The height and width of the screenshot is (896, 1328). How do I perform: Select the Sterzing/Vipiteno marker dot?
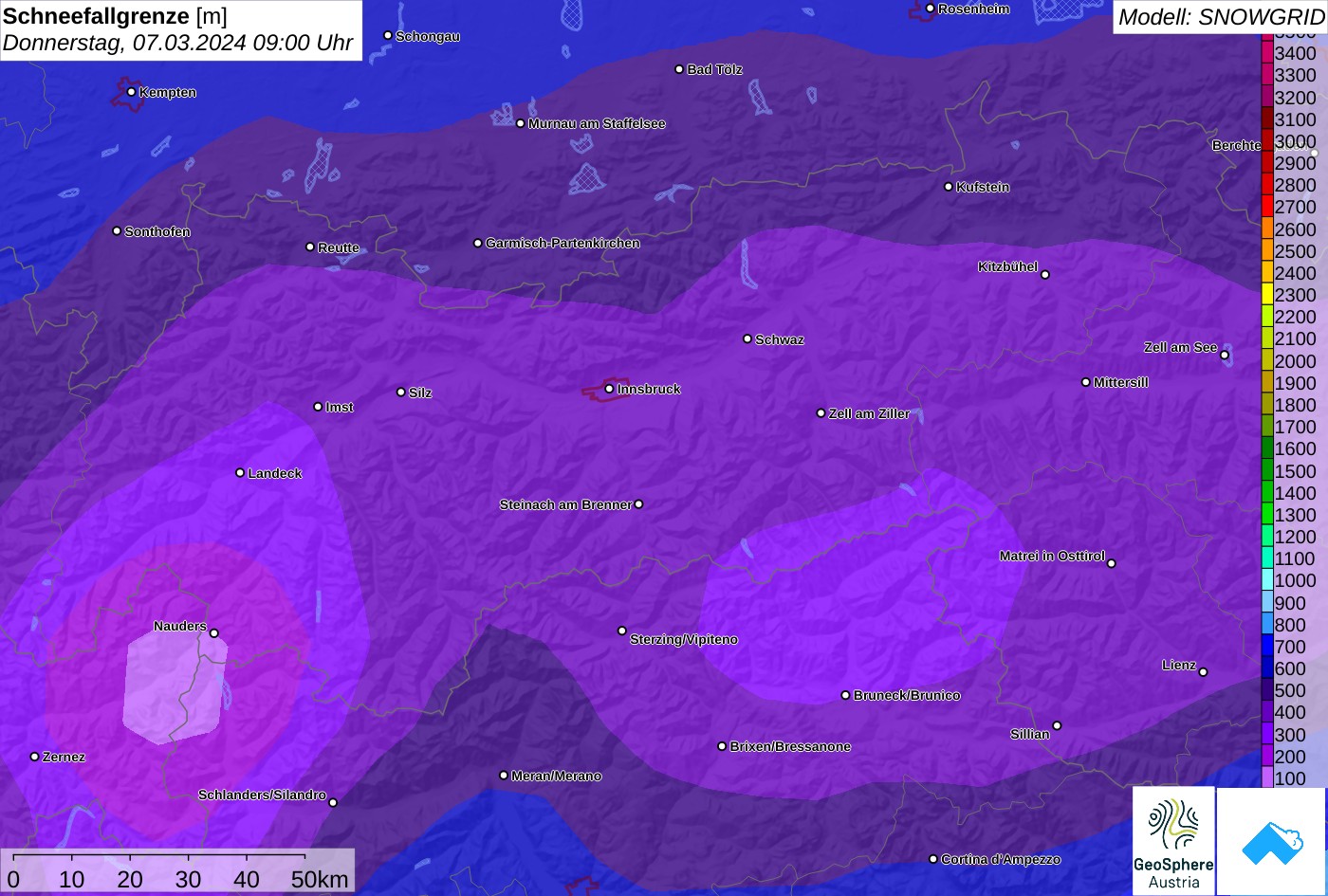click(x=622, y=631)
